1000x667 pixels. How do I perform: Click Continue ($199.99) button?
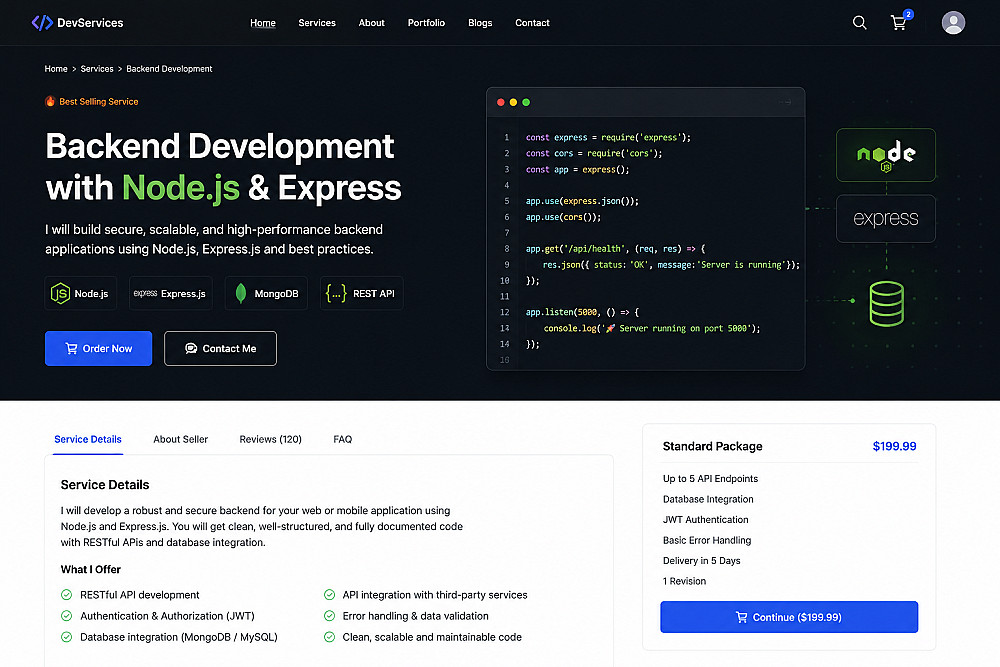click(x=789, y=617)
